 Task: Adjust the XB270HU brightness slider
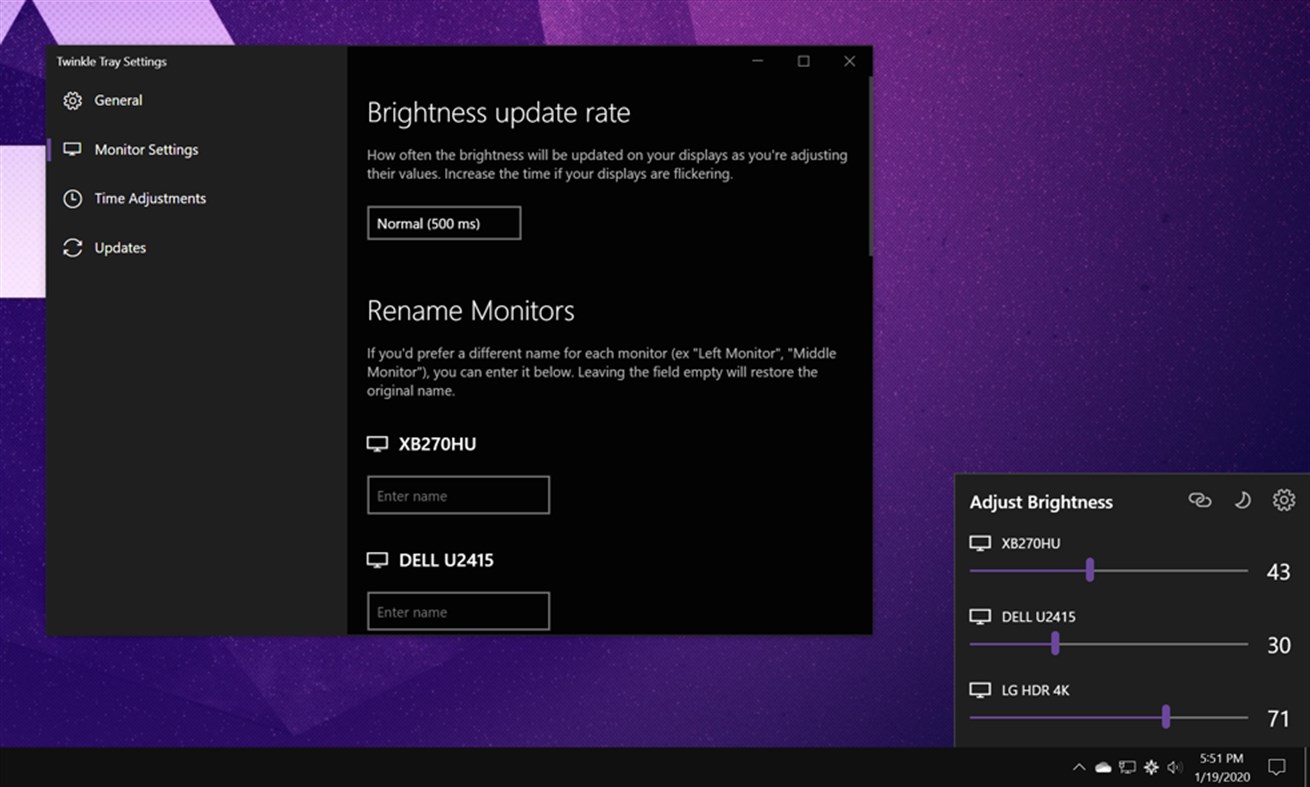(1090, 570)
